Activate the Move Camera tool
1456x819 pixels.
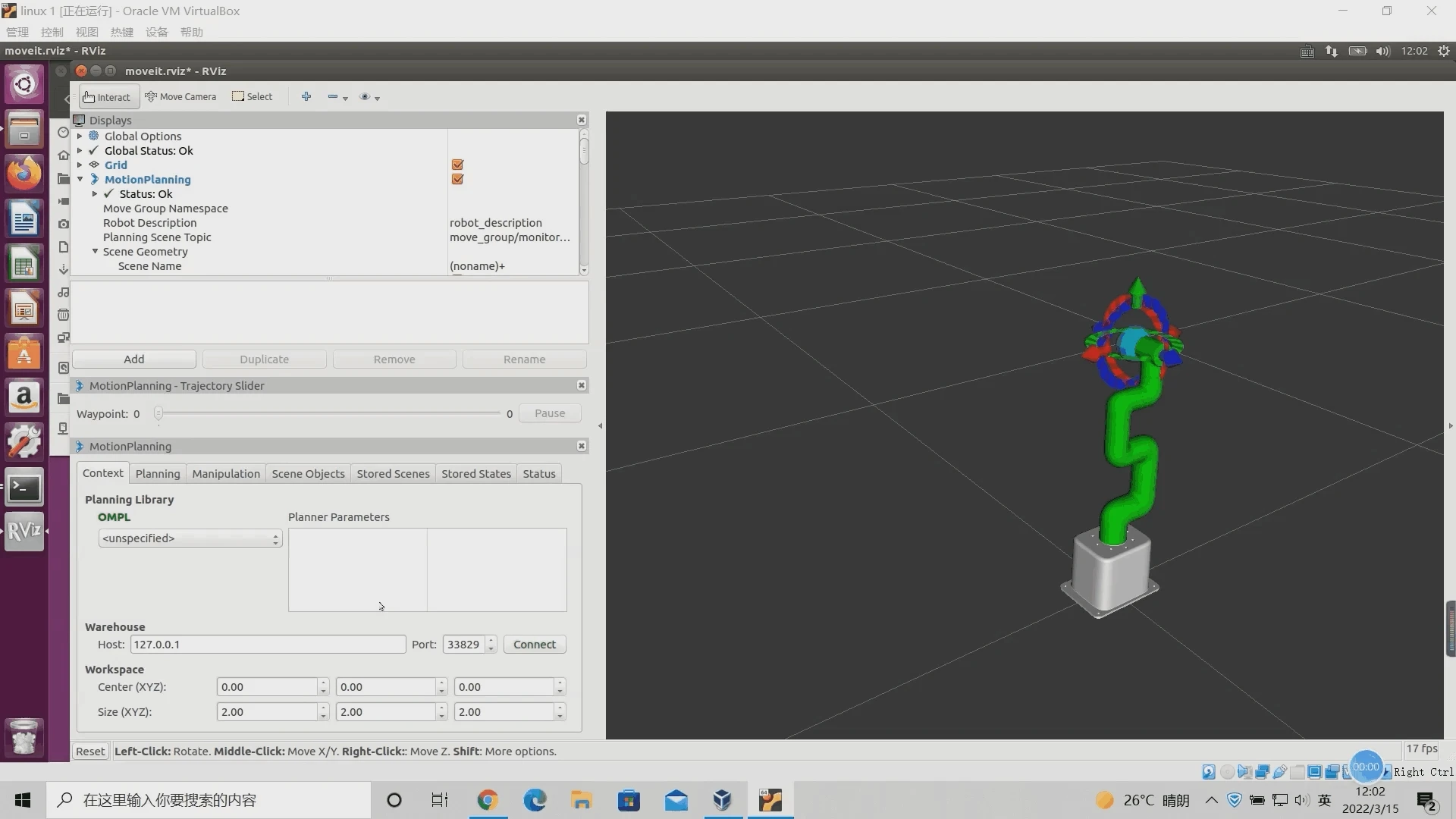tap(180, 97)
